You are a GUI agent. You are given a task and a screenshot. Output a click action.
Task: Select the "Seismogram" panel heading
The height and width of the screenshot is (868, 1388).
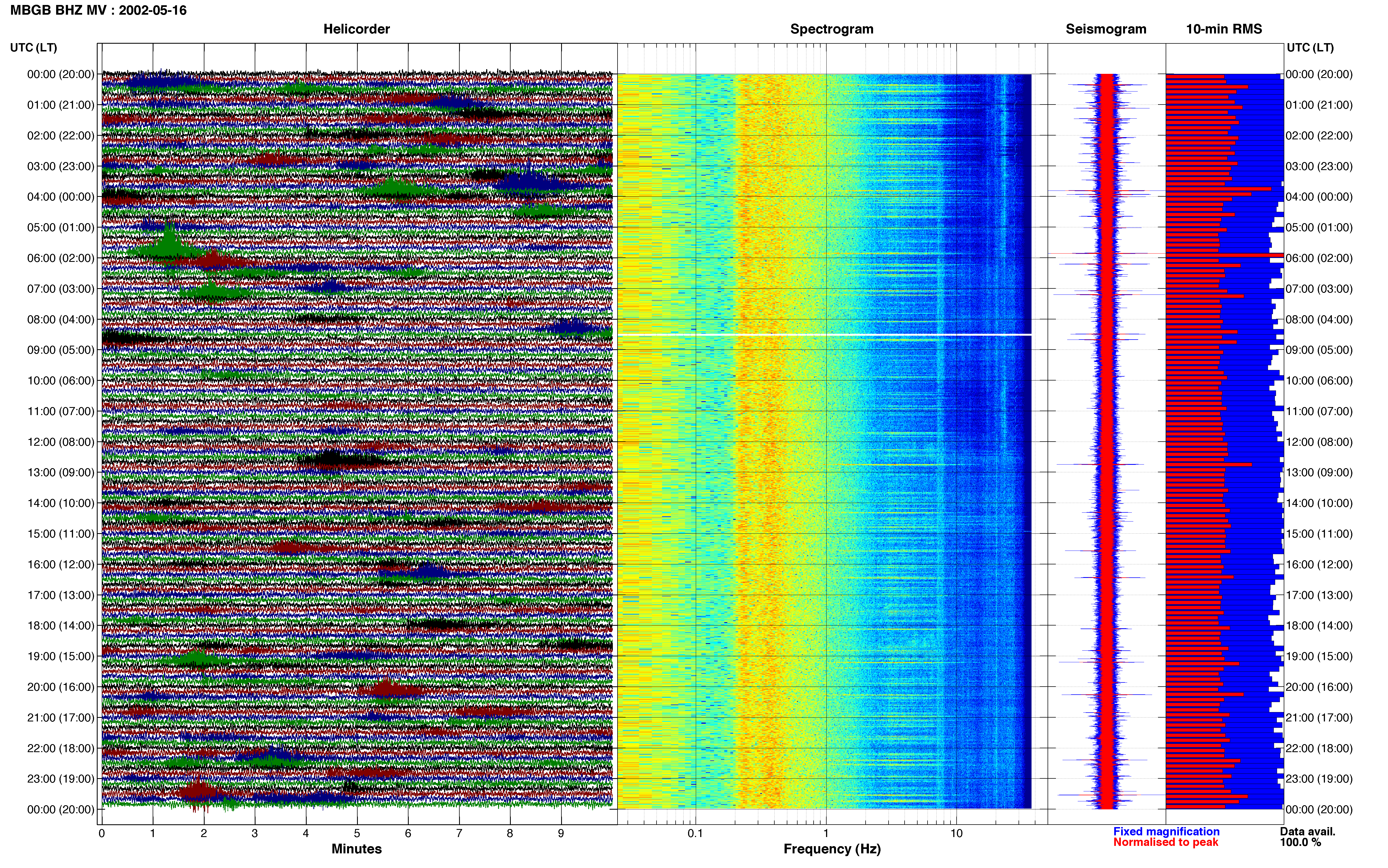1106,29
